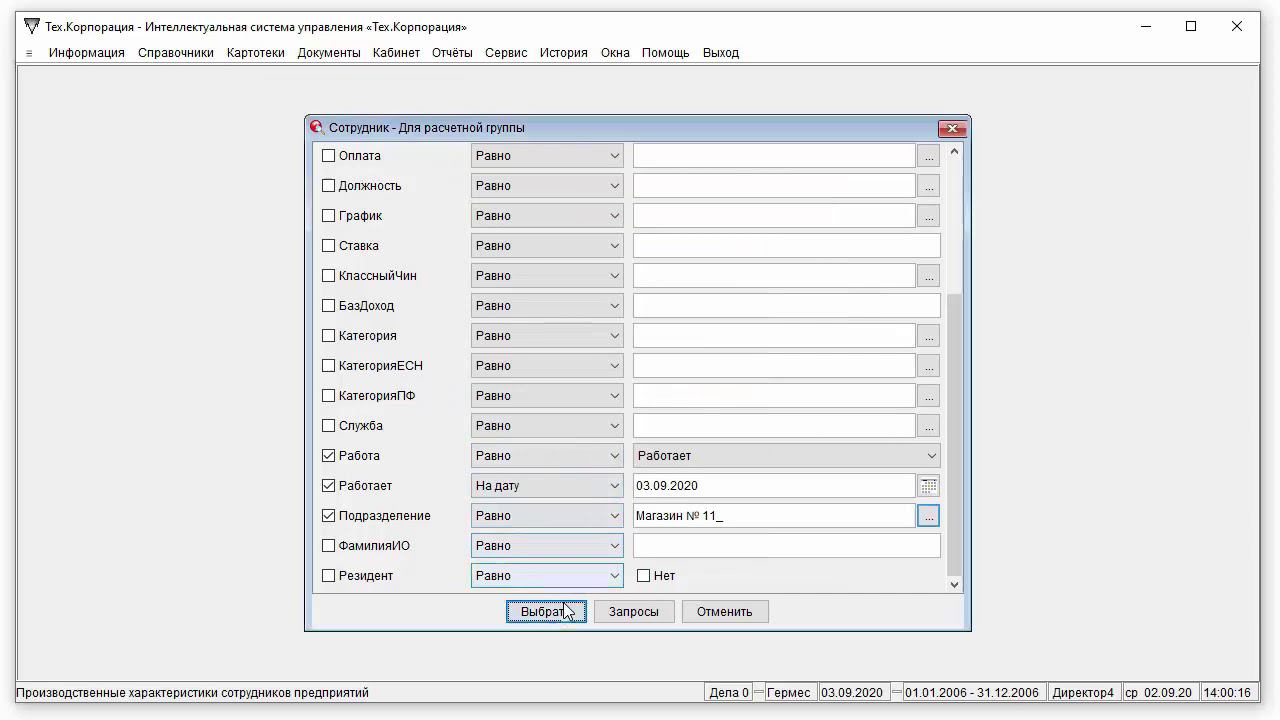The image size is (1280, 720).
Task: Uncheck the Работа filter checkbox
Action: tap(328, 456)
